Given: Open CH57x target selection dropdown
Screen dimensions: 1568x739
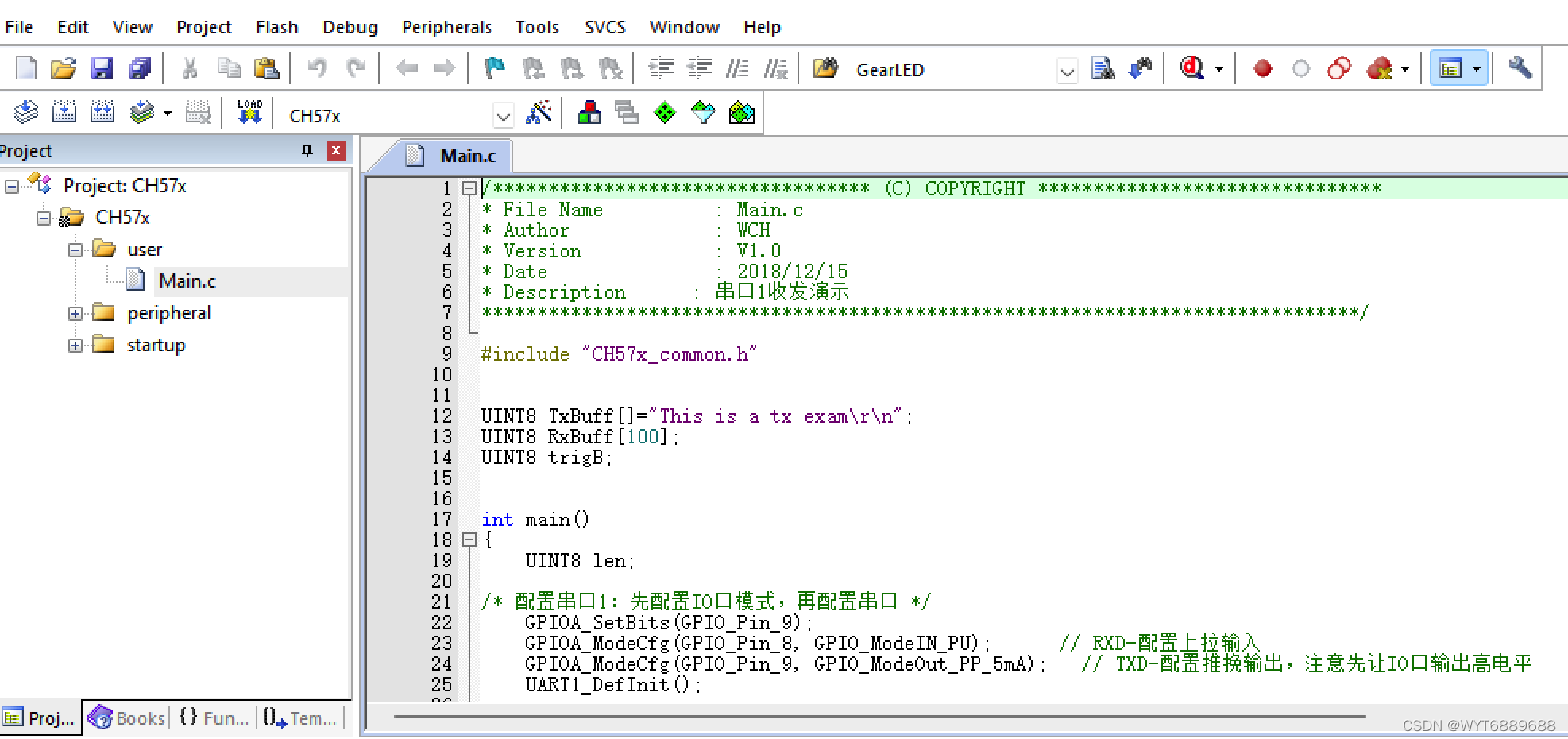Looking at the screenshot, I should click(503, 117).
